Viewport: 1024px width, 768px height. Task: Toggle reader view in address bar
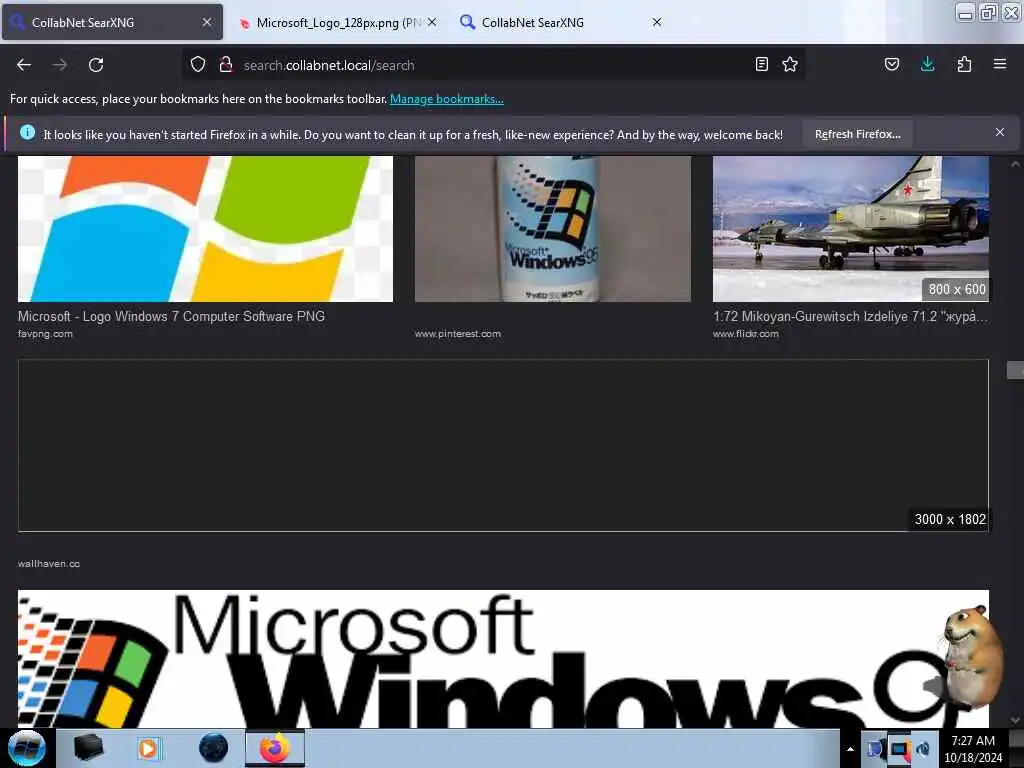tap(761, 64)
